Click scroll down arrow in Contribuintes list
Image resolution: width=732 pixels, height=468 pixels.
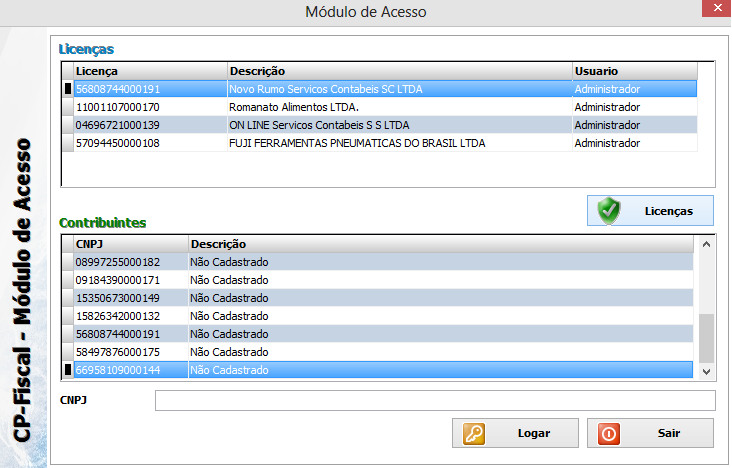tap(706, 372)
